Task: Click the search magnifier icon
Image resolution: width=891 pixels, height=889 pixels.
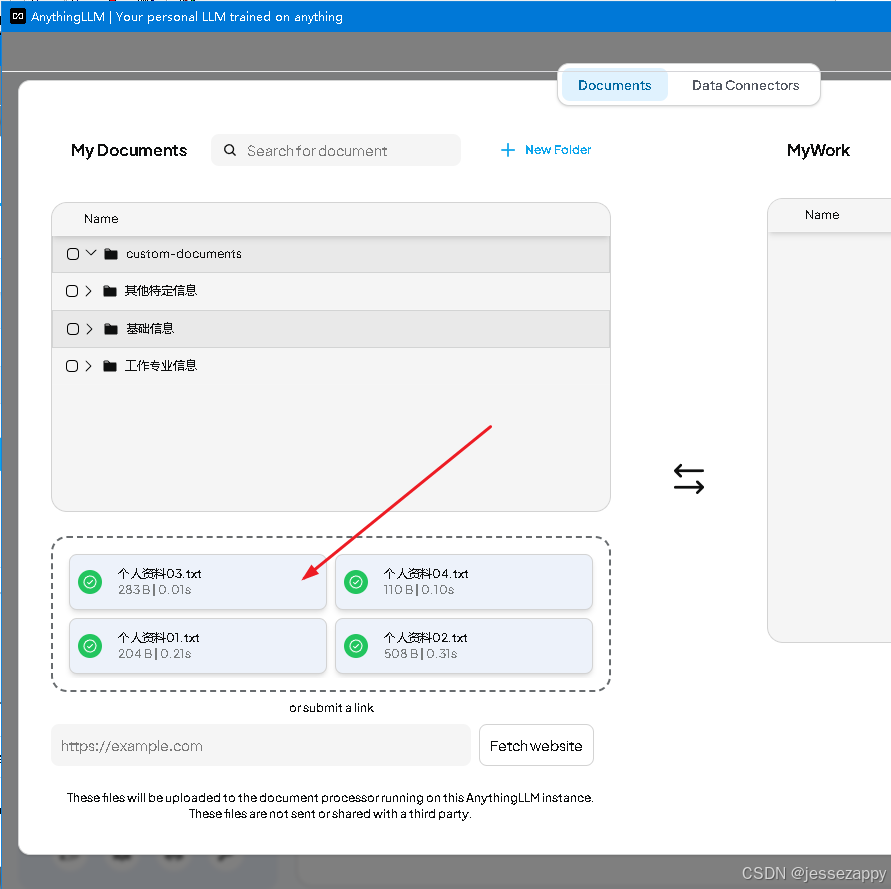Action: pyautogui.click(x=230, y=150)
